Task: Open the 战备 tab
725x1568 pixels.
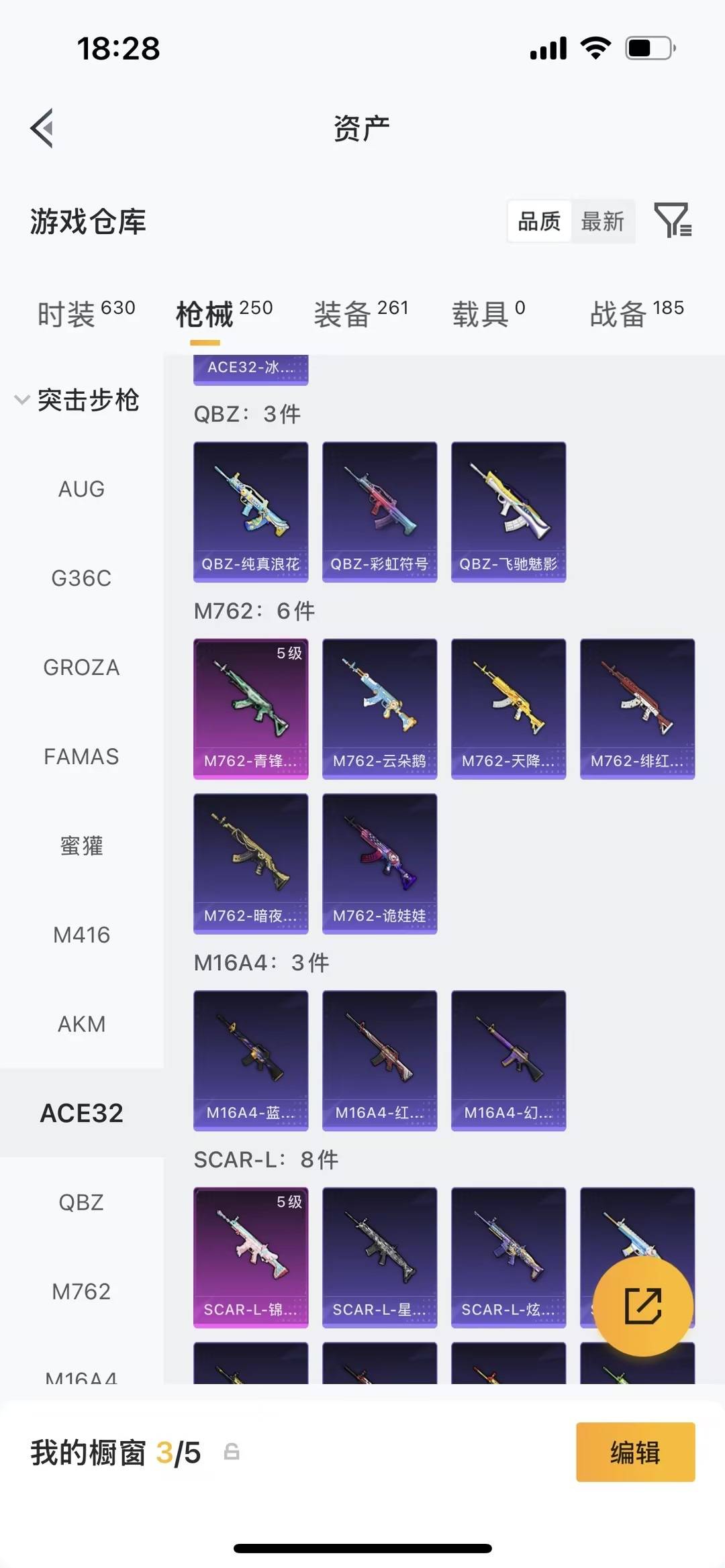Action: [637, 313]
